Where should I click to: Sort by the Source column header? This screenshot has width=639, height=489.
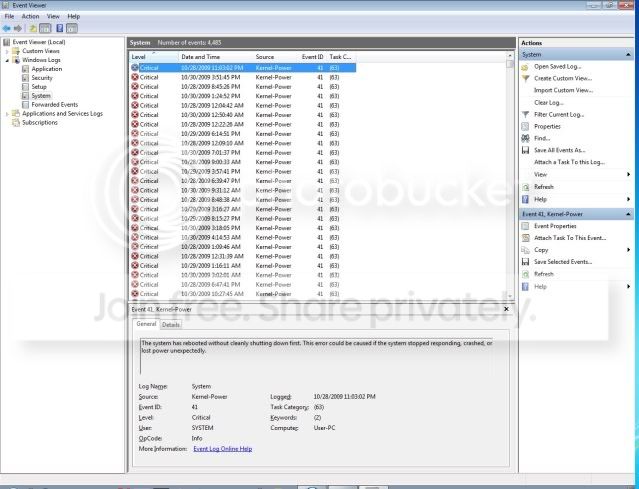276,57
